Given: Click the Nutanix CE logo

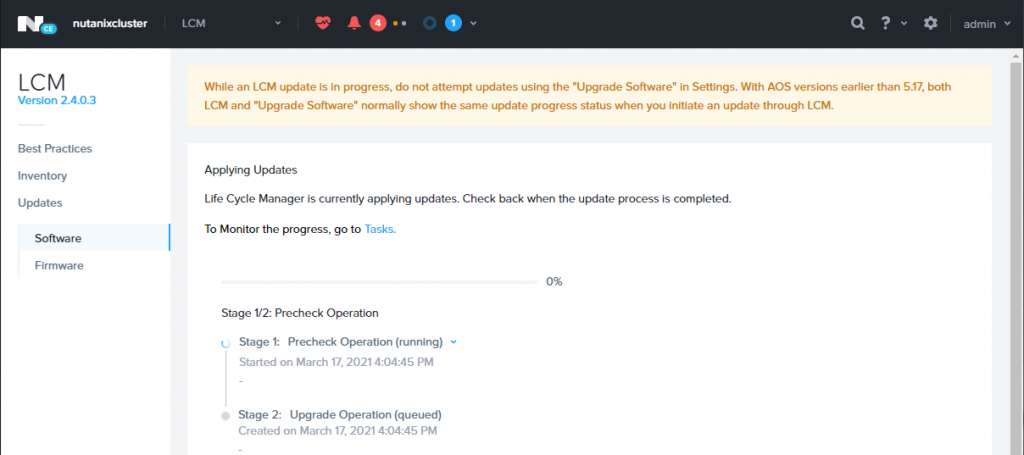Looking at the screenshot, I should 37,24.
